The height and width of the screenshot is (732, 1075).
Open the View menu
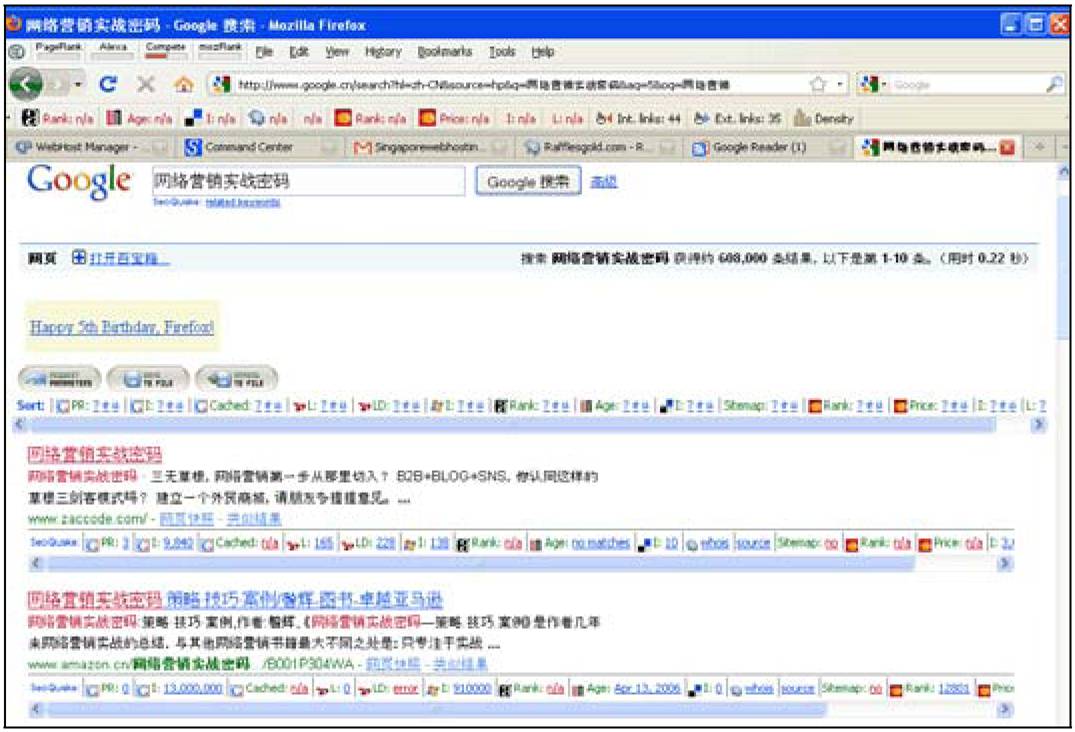(337, 51)
